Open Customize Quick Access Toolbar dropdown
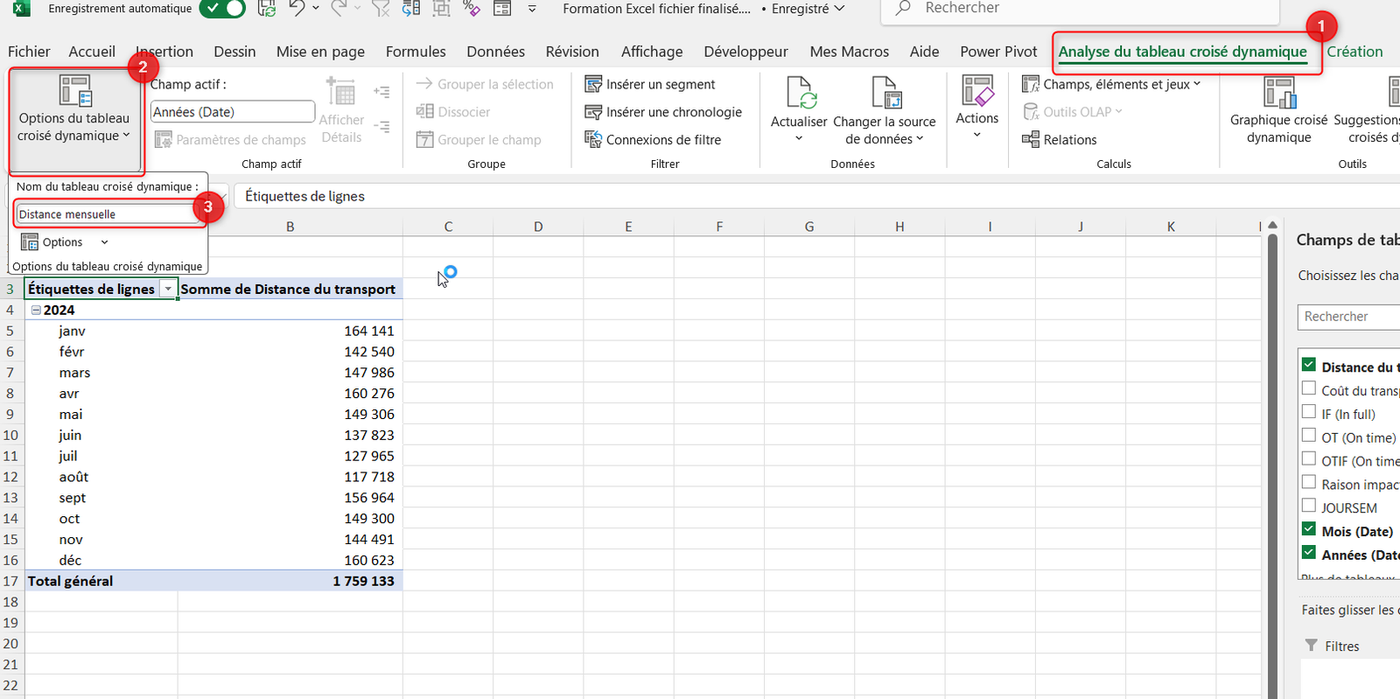 point(532,9)
